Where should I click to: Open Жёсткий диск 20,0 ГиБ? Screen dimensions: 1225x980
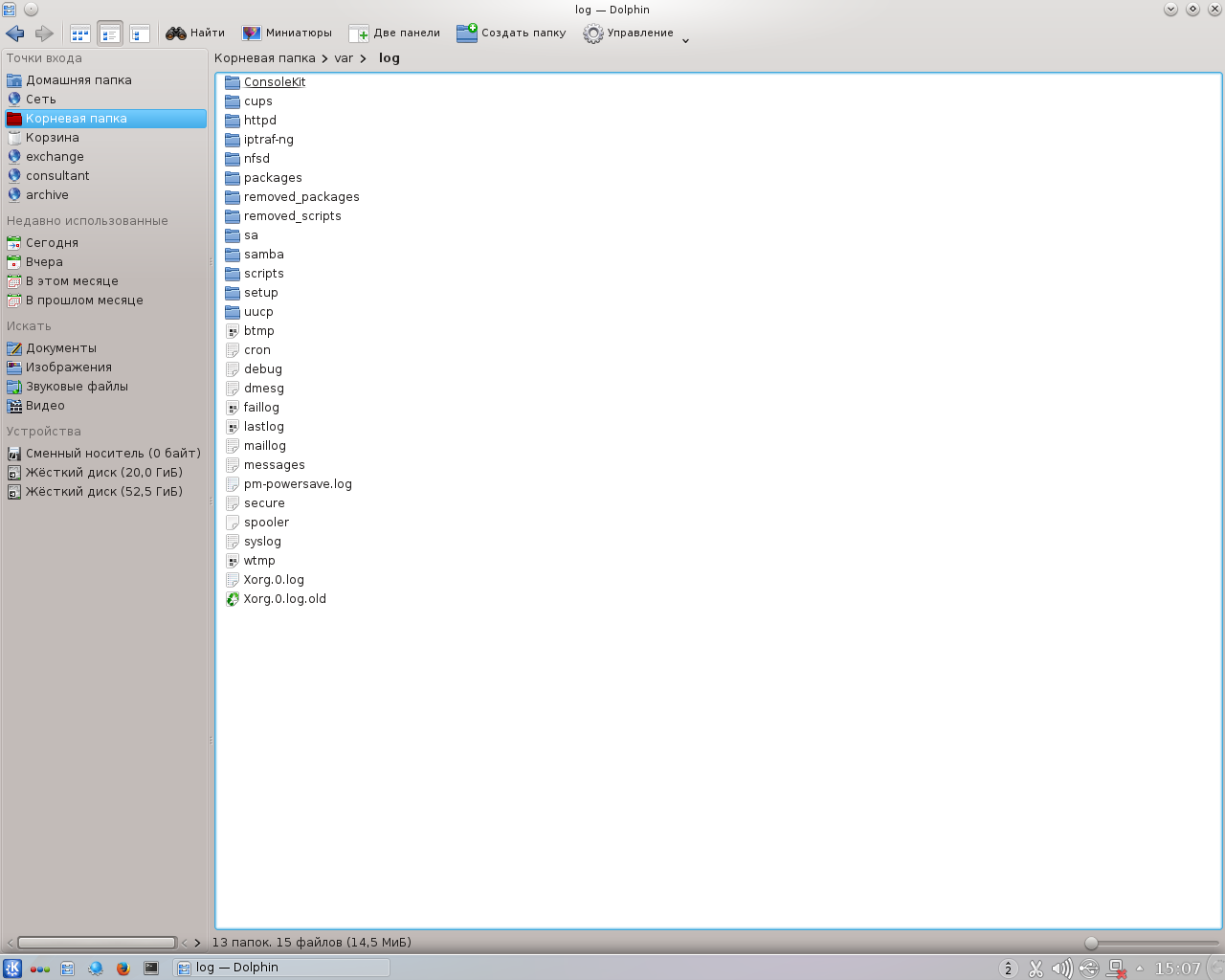click(x=105, y=473)
